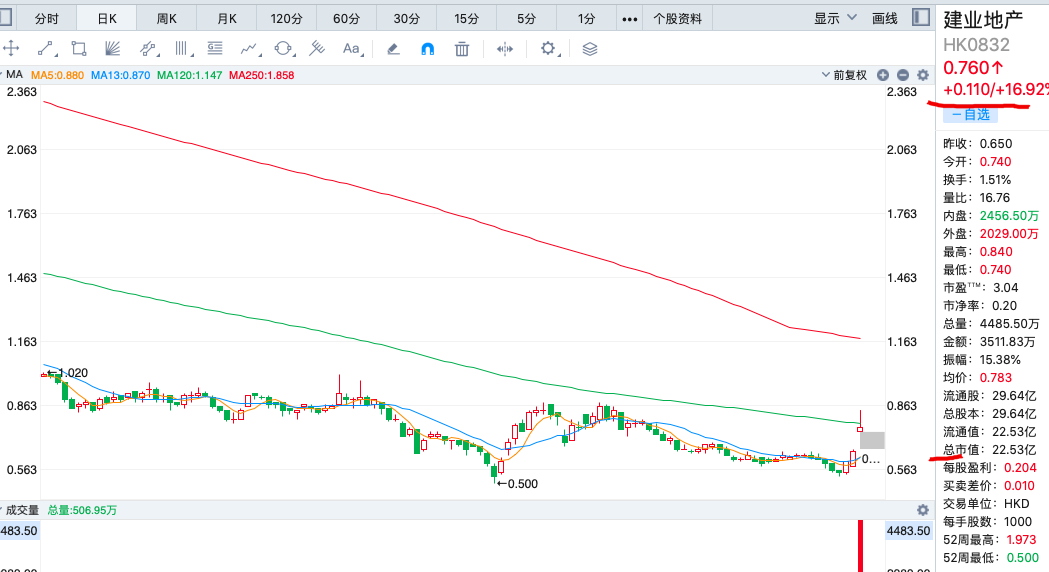
Task: Click the eraser tool icon
Action: pos(393,49)
